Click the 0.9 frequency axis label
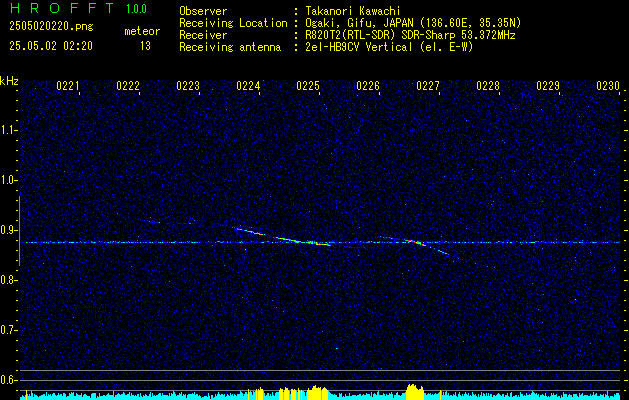Viewport: 629px width, 400px height. tap(8, 230)
